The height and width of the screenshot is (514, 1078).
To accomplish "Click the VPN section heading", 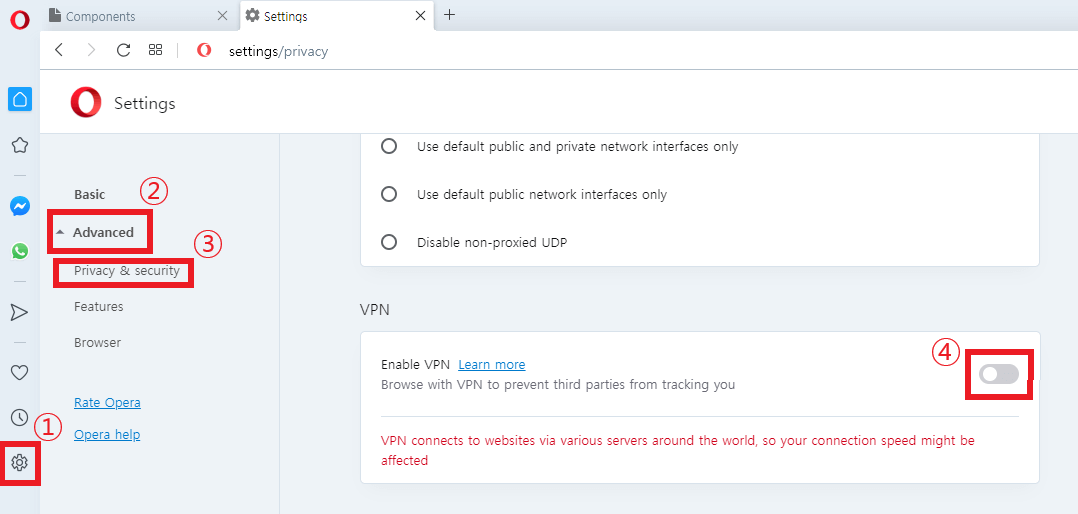I will [x=375, y=310].
